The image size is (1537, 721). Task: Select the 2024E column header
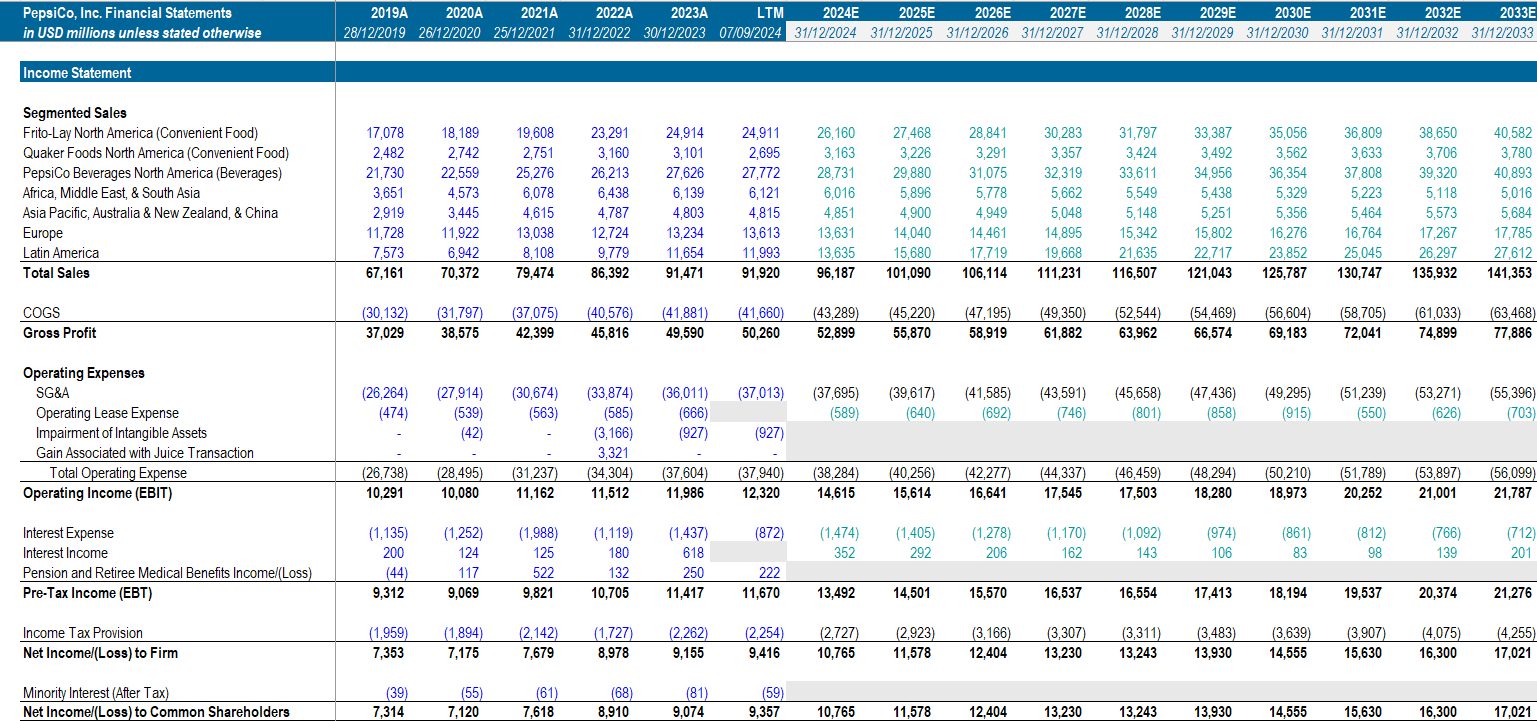click(x=838, y=13)
